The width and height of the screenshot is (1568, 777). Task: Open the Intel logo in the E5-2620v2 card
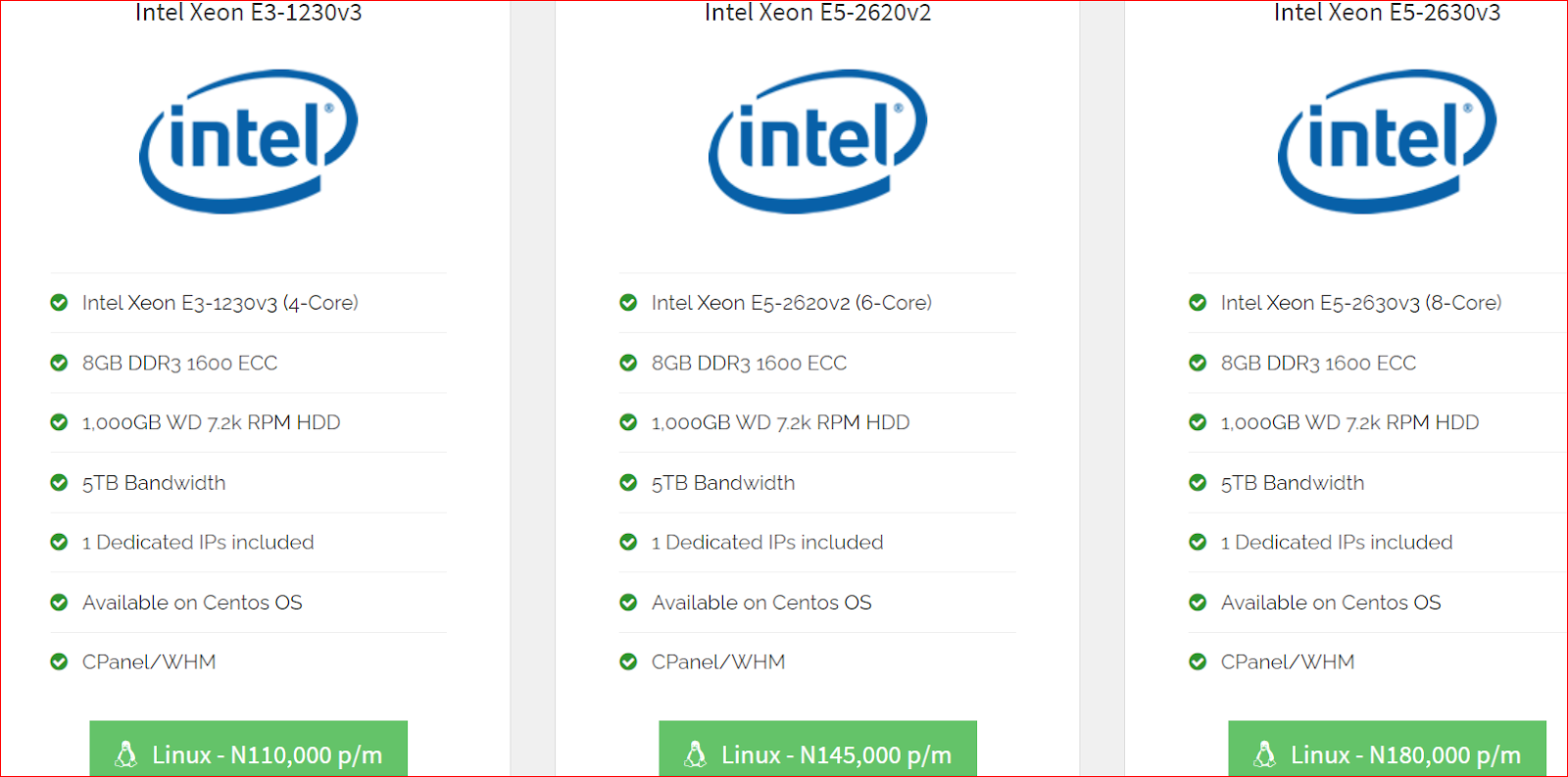(817, 141)
